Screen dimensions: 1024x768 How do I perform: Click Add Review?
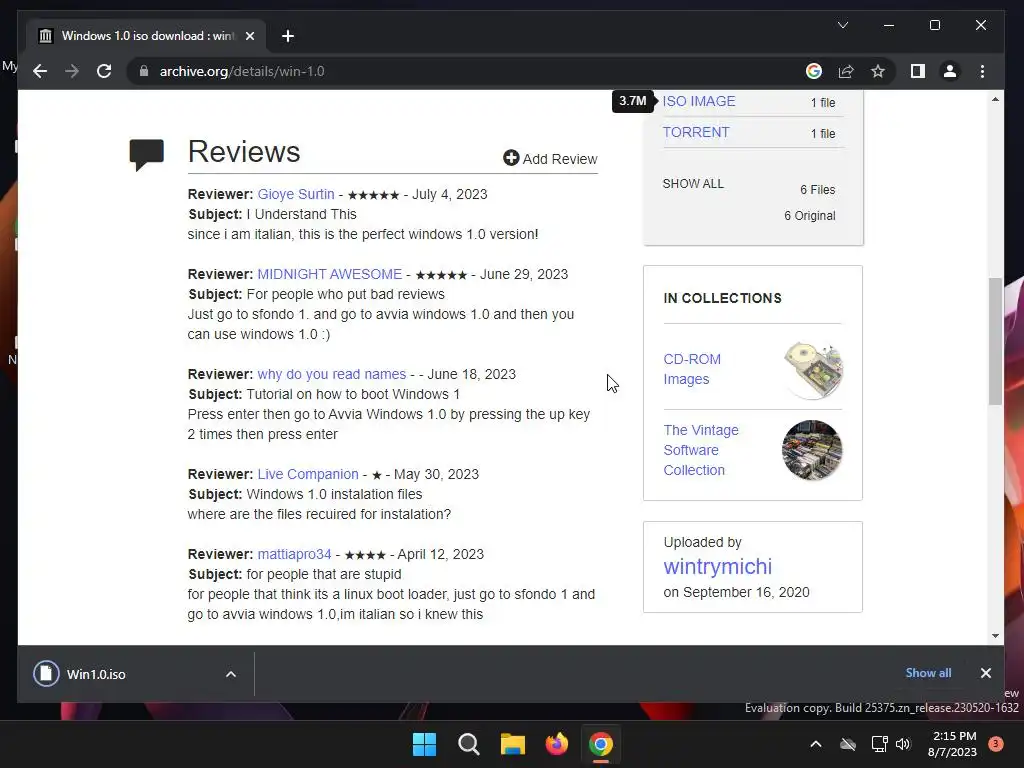click(x=550, y=159)
